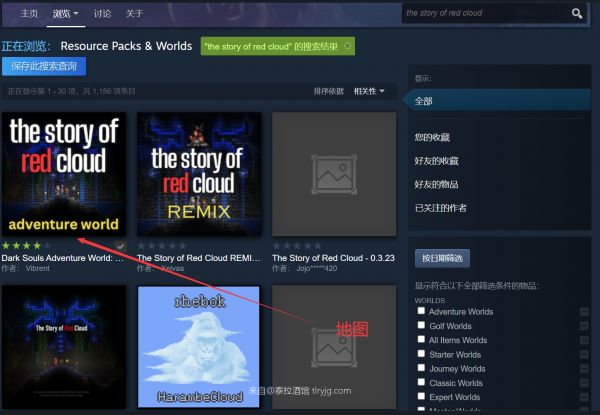This screenshot has height=415, width=600.
Task: Open the 相关性 sort dropdown
Action: pyautogui.click(x=369, y=91)
